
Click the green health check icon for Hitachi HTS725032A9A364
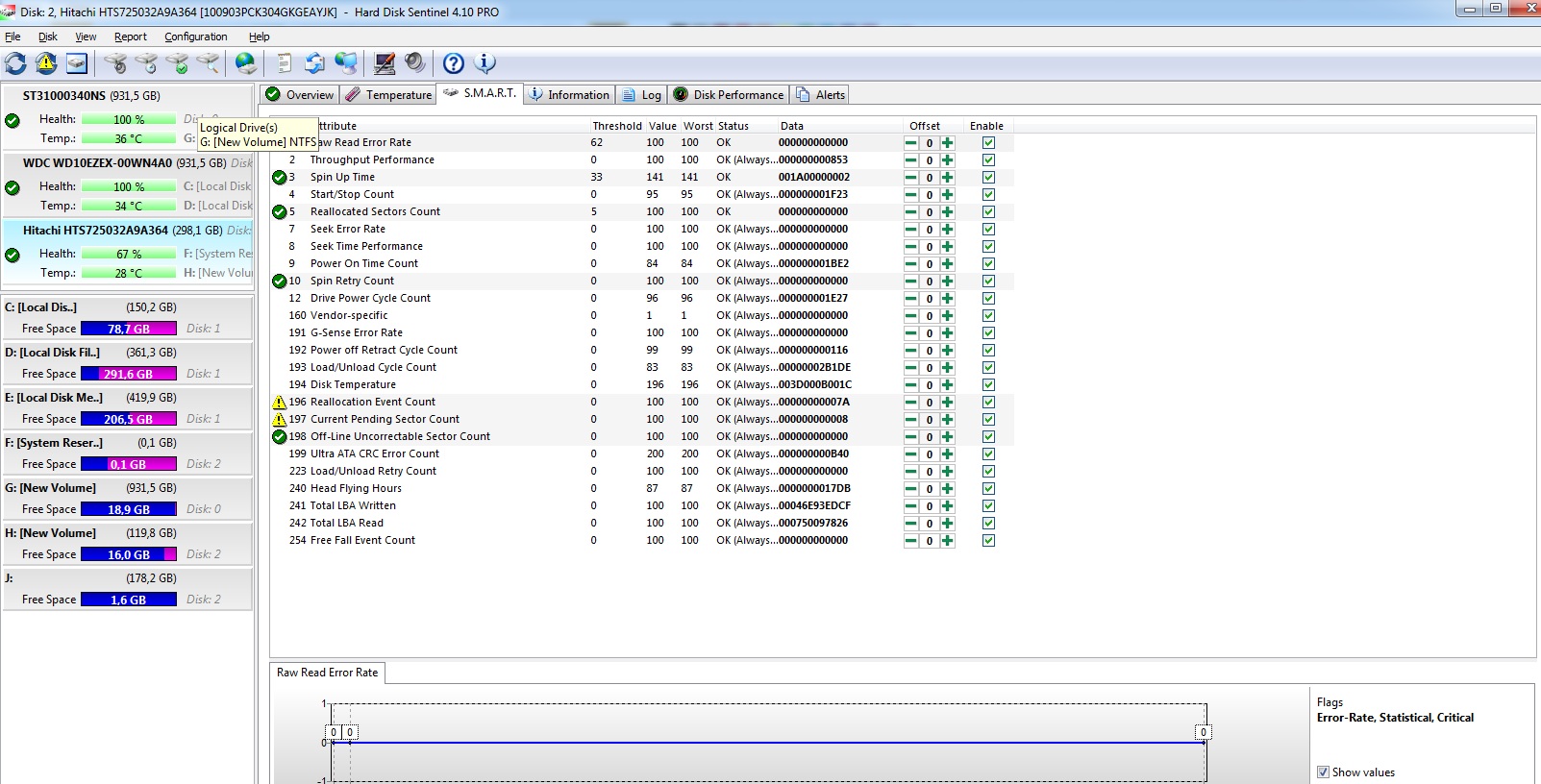coord(12,256)
